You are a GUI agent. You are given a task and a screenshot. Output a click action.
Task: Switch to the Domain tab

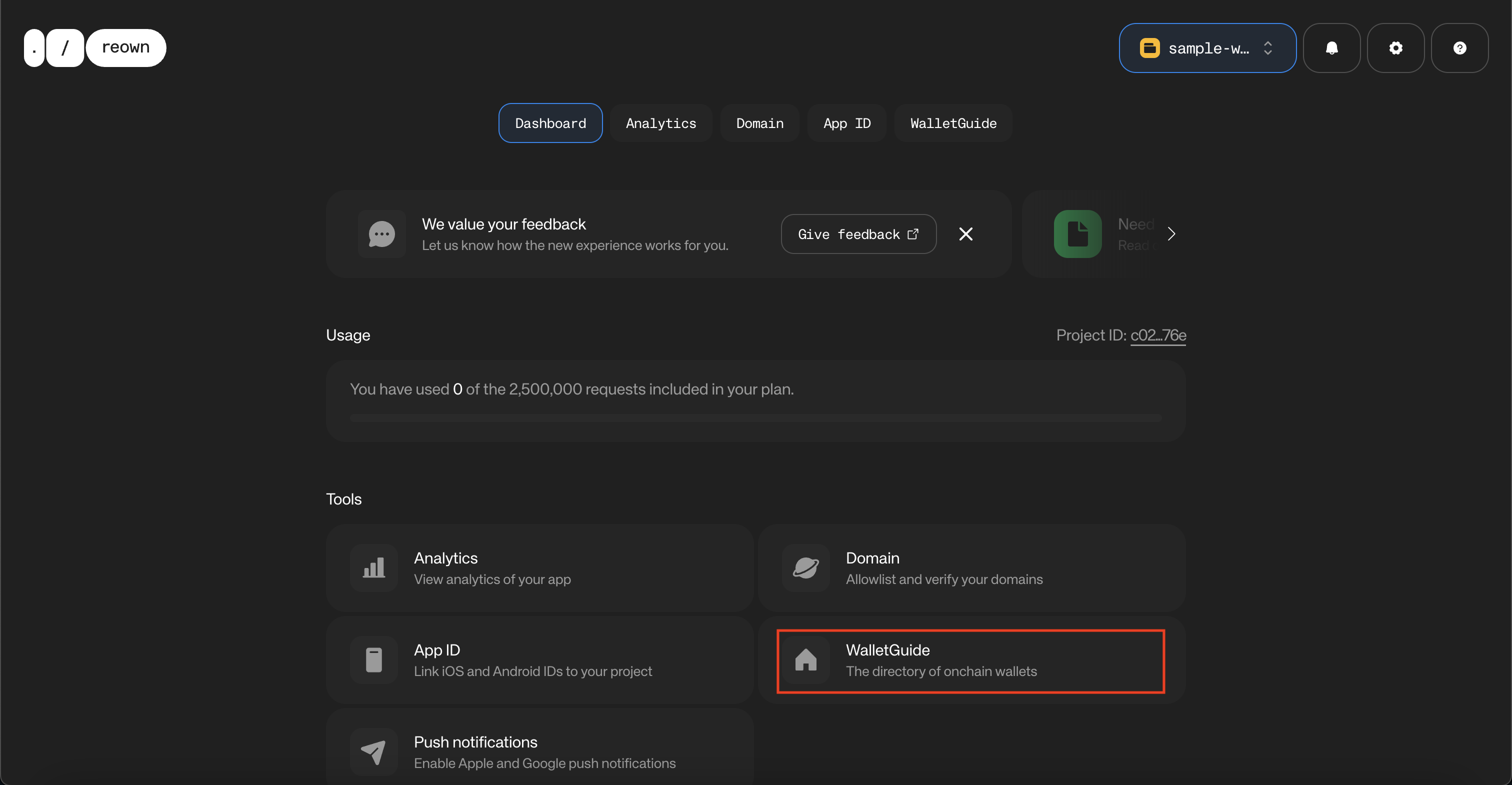(x=759, y=123)
